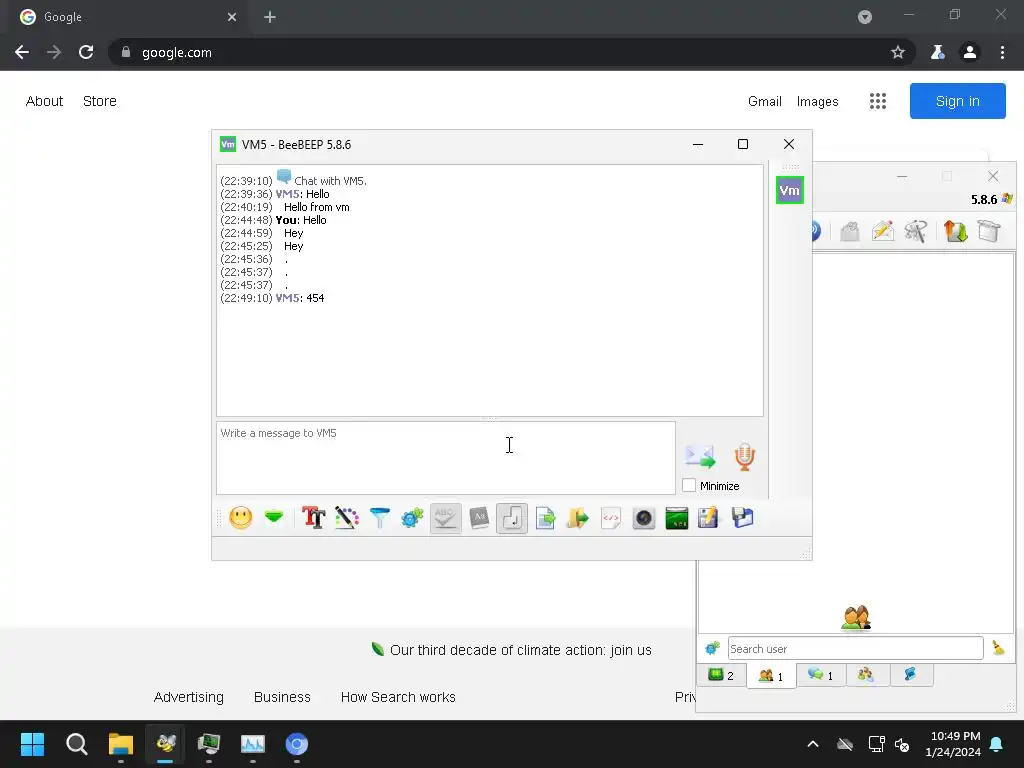Click the Windows flag icon beside 5.8.6
1024x768 pixels.
pos(1007,199)
